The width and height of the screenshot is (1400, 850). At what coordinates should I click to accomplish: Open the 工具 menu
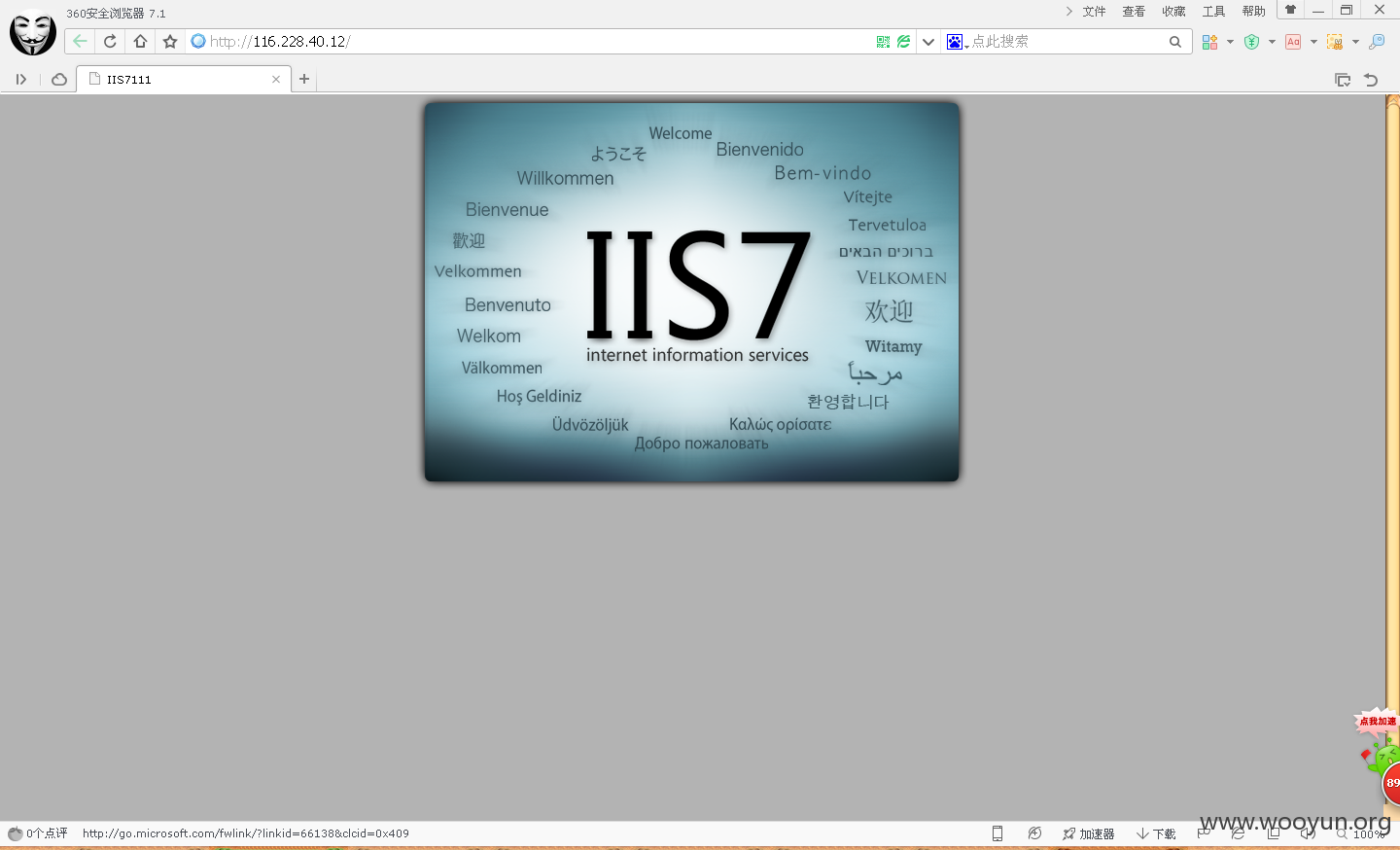click(x=1213, y=12)
